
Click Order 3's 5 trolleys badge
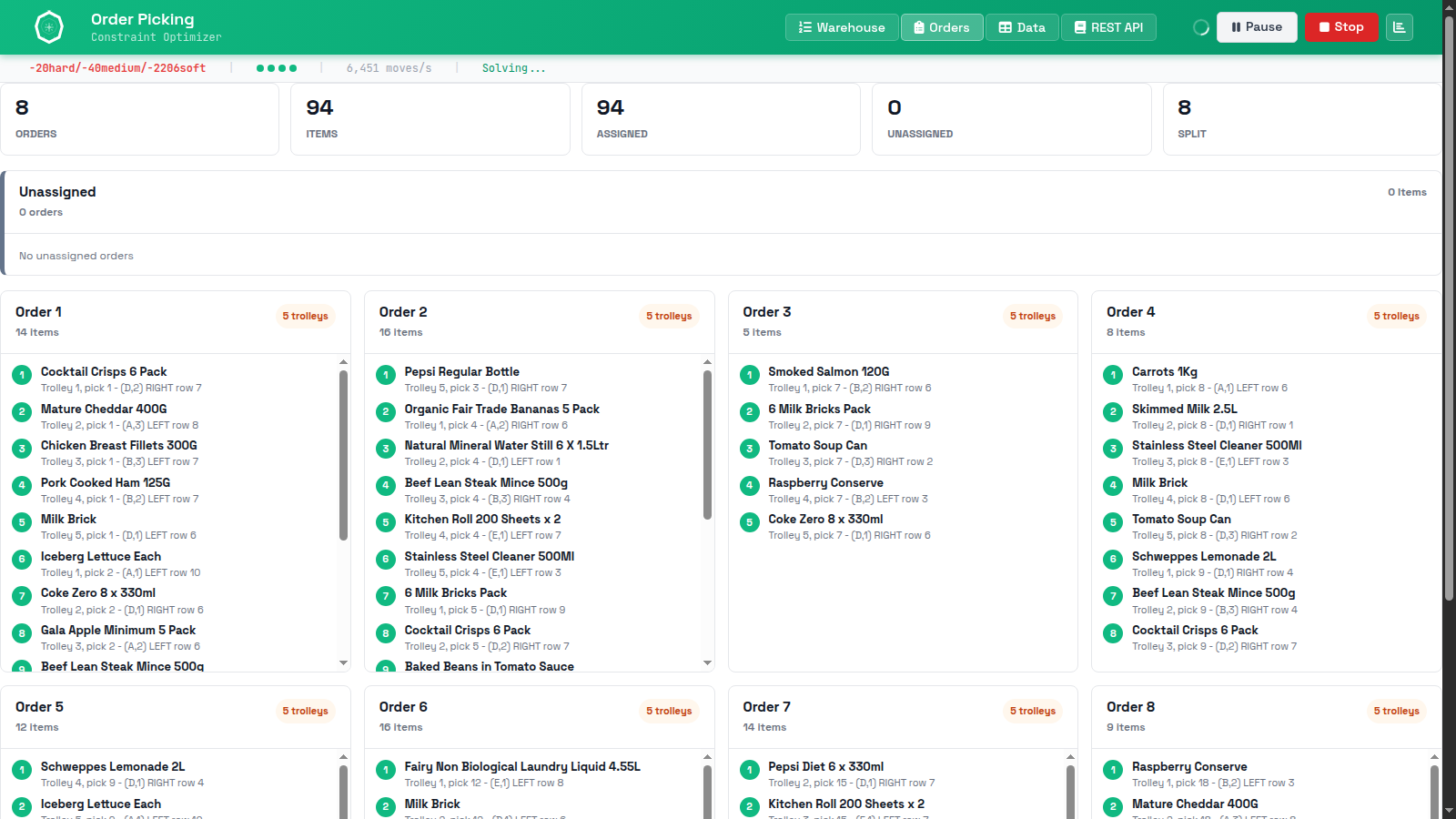coord(1033,316)
